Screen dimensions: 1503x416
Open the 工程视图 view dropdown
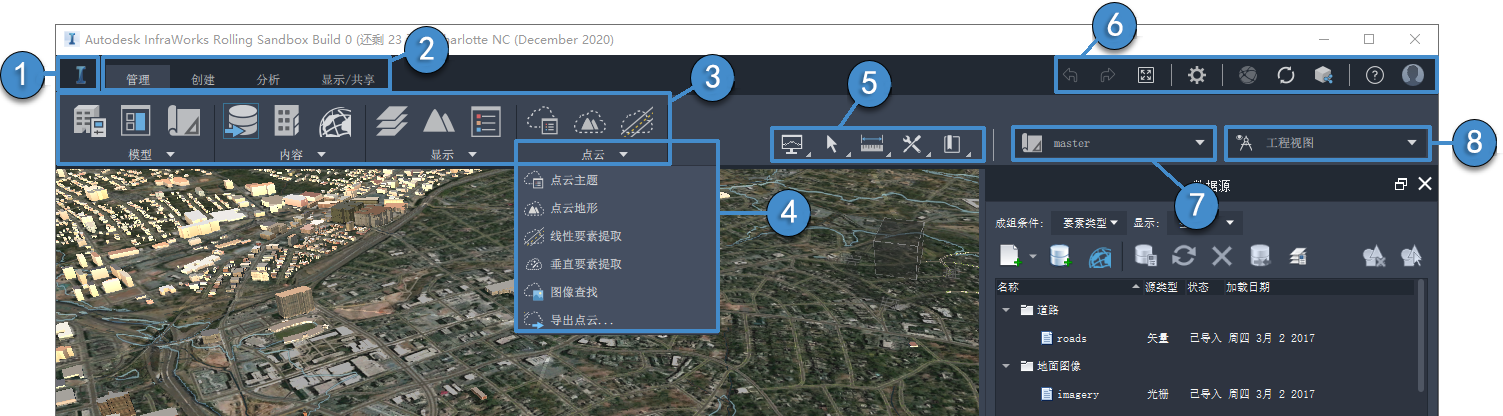click(1326, 143)
